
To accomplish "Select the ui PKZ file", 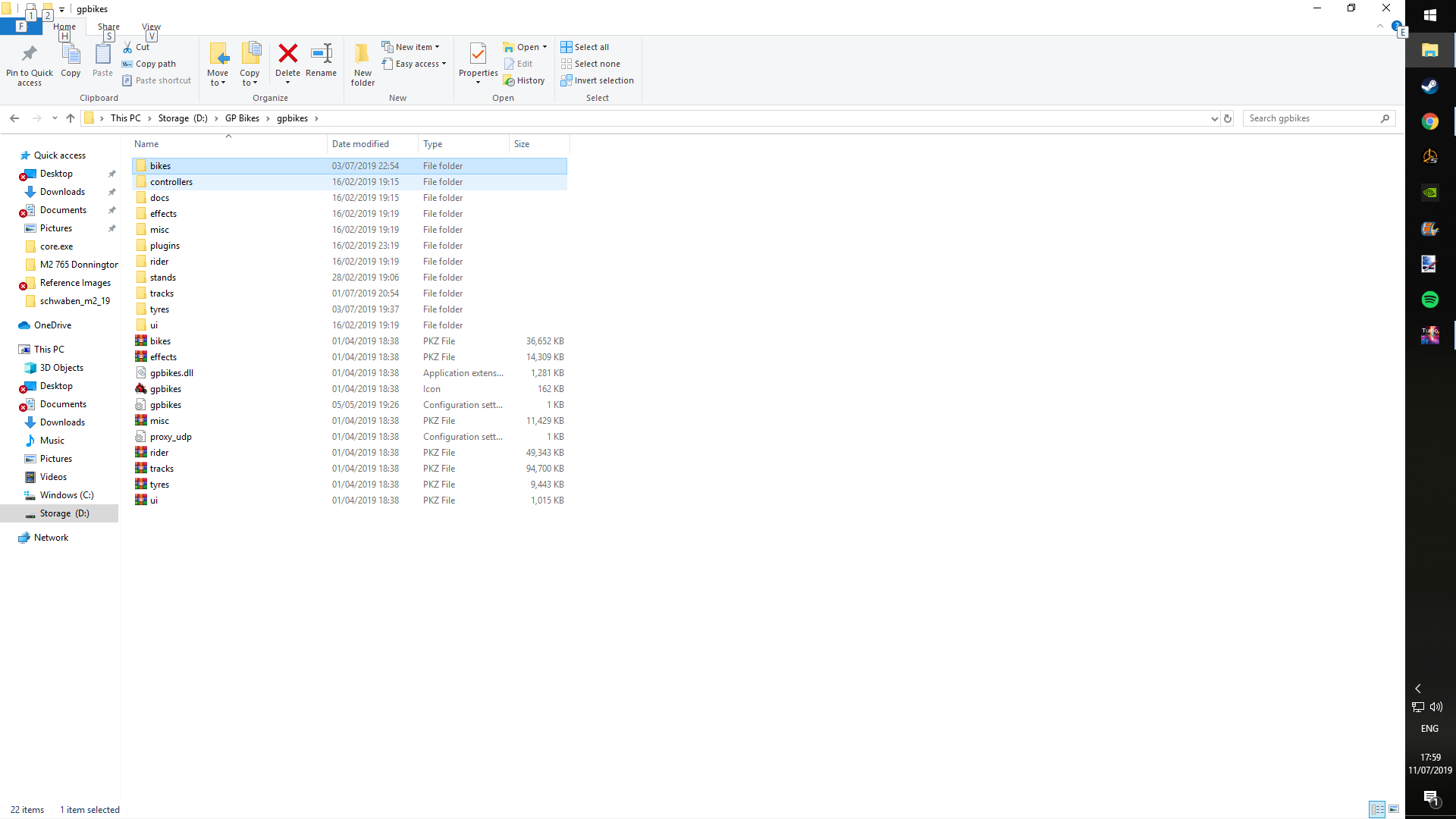I will (350, 500).
